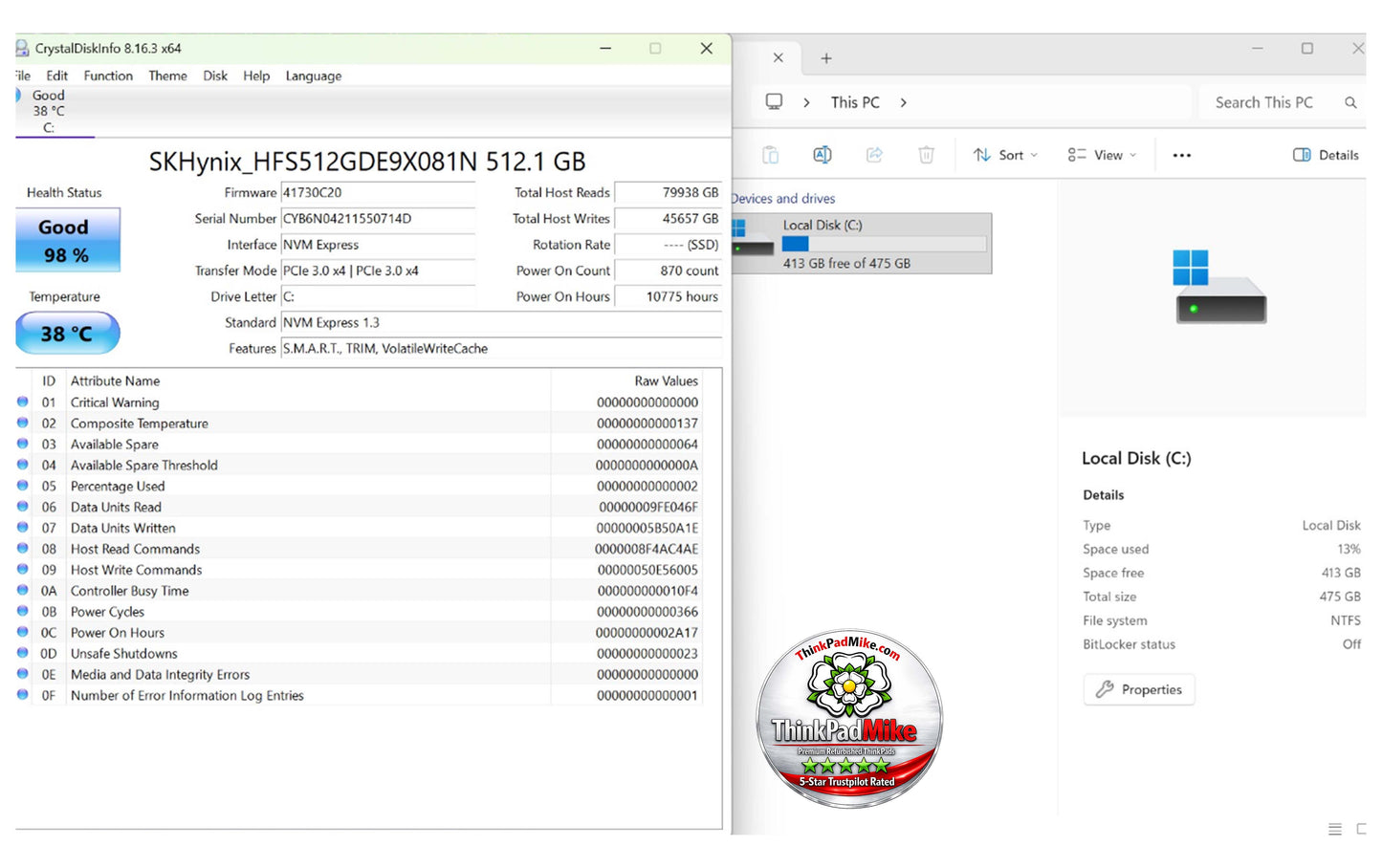Open the View dropdown in Explorer toolbar
The height and width of the screenshot is (868, 1382).
tap(1102, 155)
